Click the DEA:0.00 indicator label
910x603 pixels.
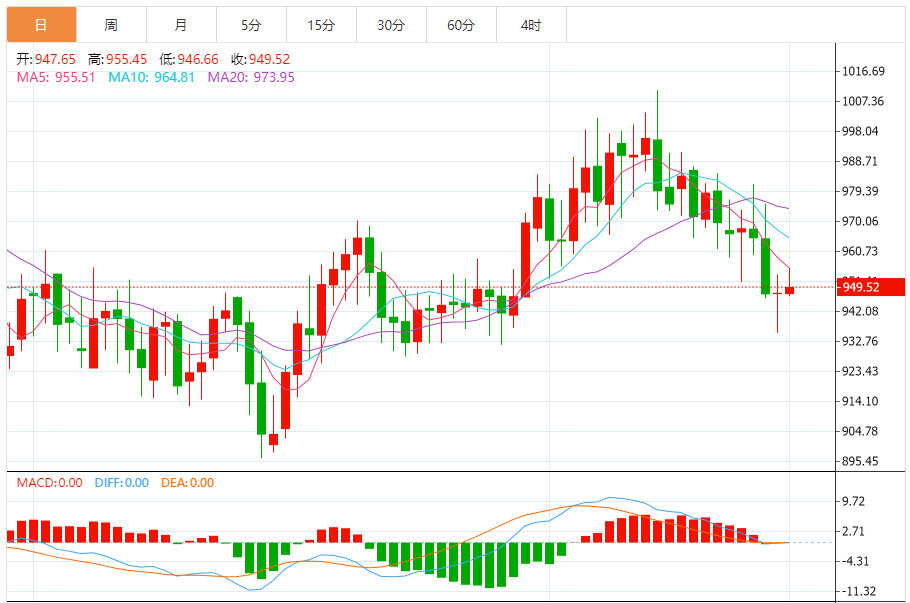coord(187,483)
